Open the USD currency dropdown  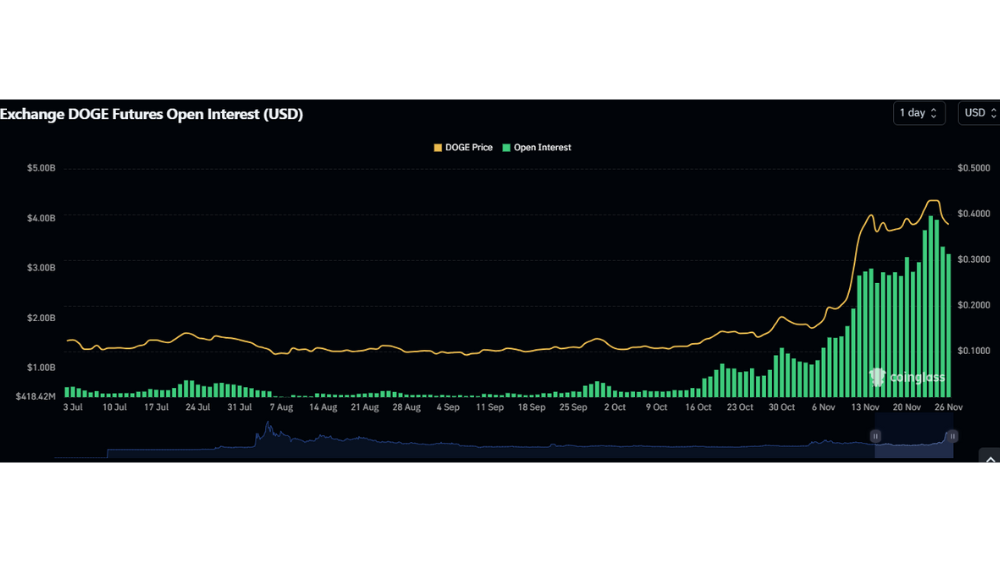click(x=980, y=113)
